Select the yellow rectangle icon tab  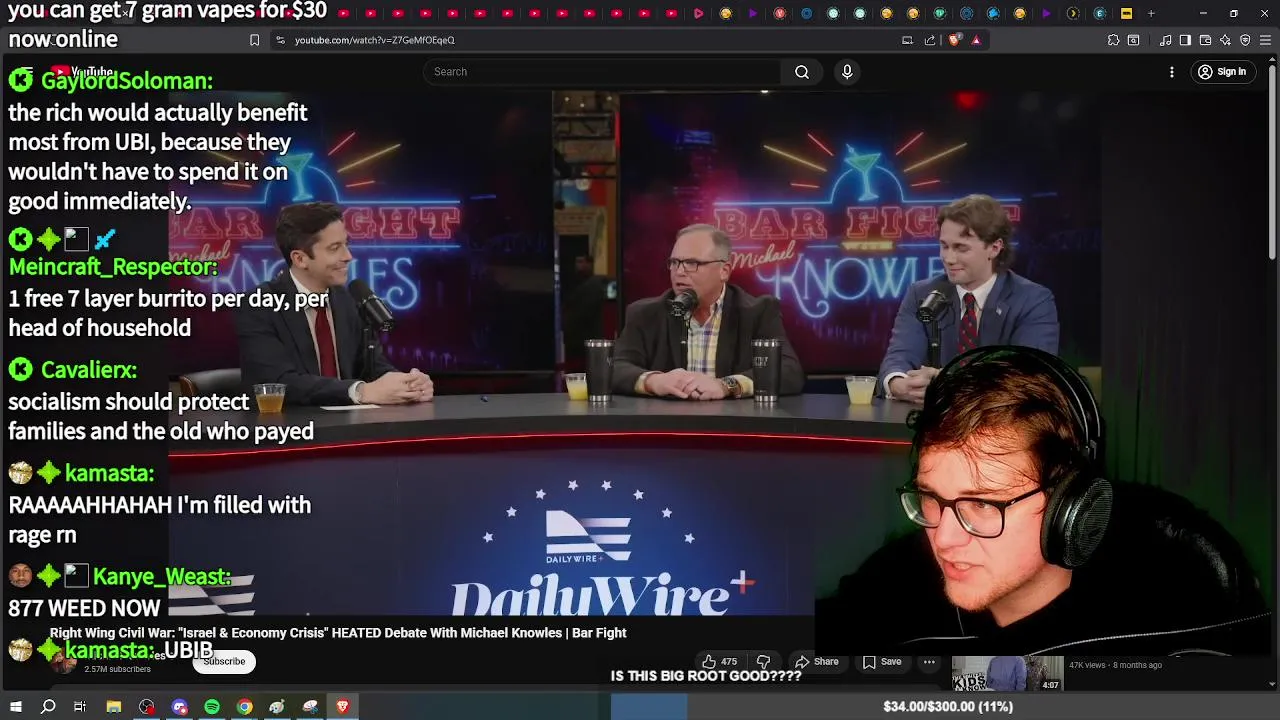click(1126, 14)
